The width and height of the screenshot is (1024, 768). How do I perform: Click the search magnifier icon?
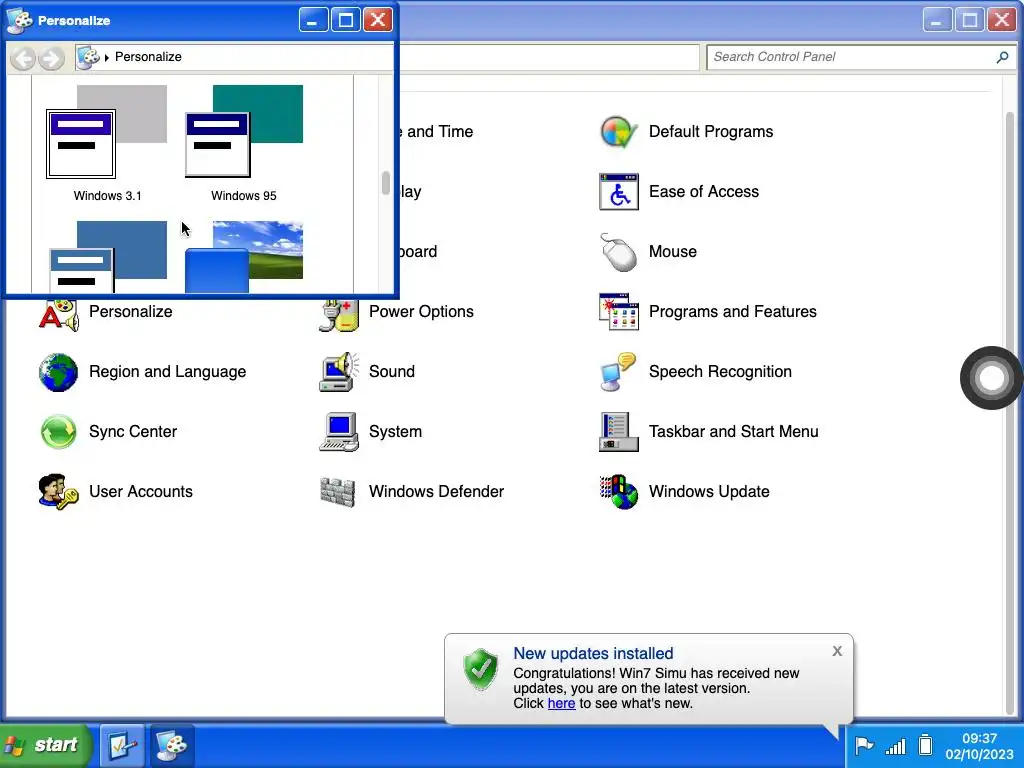tap(1002, 57)
